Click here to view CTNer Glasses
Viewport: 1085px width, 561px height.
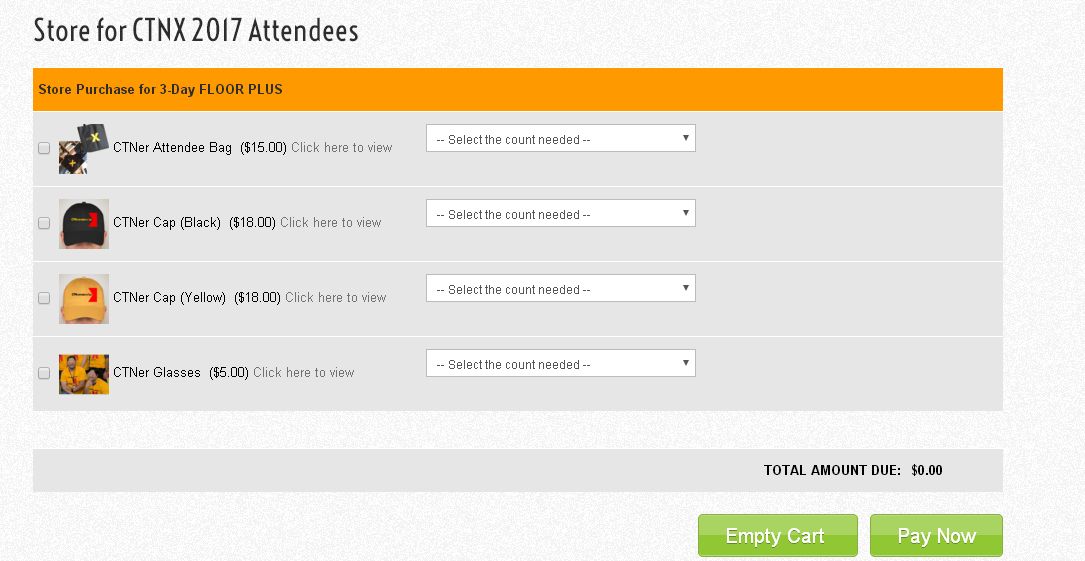pyautogui.click(x=303, y=373)
